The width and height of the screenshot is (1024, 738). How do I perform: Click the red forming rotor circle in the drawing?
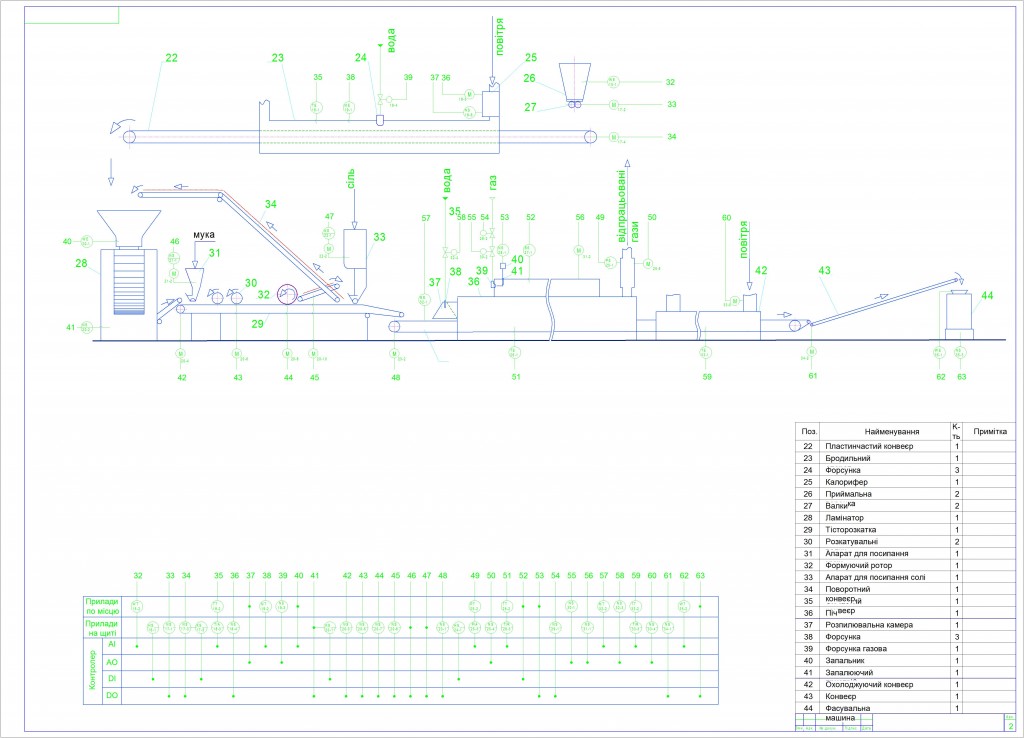(287, 295)
